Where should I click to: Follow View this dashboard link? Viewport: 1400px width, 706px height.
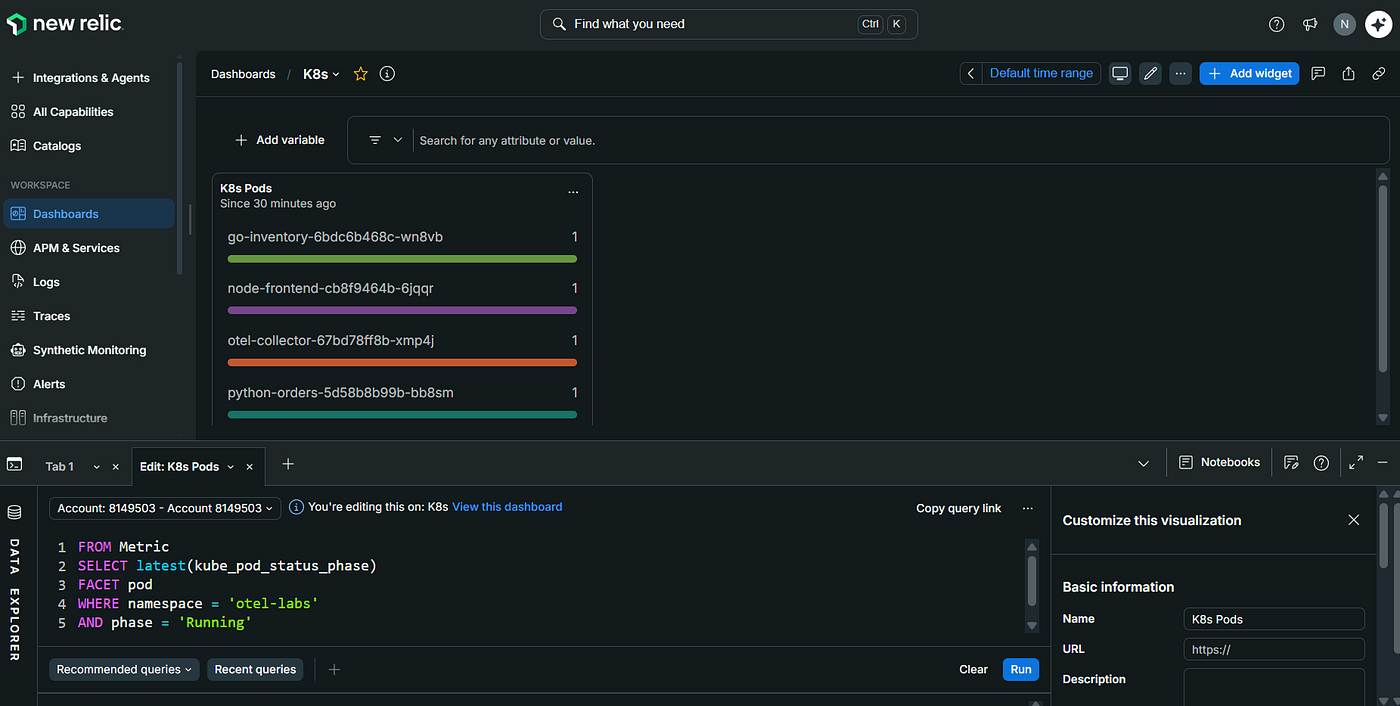[507, 507]
